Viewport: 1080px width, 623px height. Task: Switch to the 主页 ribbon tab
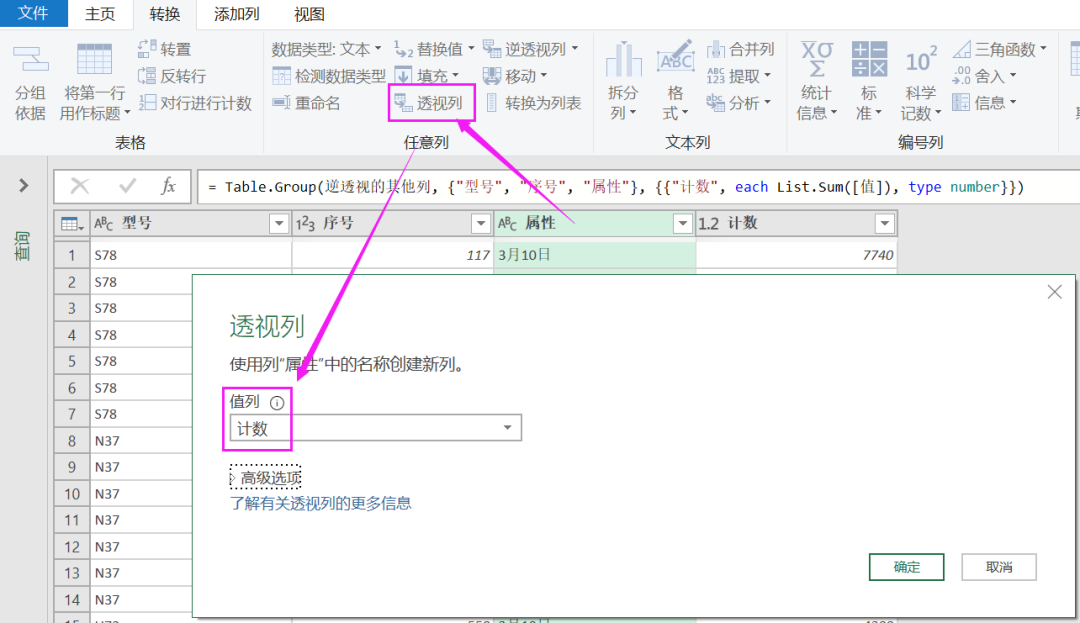100,14
